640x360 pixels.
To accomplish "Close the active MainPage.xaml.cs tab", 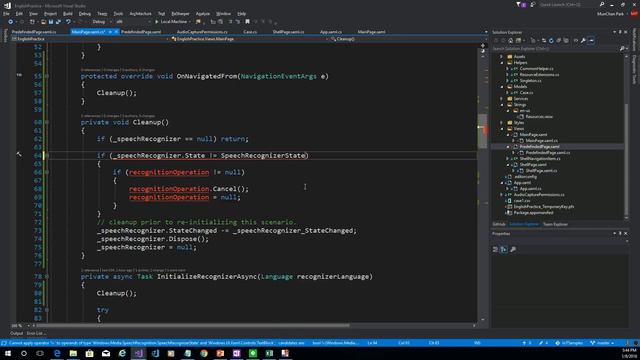I will pyautogui.click(x=116, y=32).
